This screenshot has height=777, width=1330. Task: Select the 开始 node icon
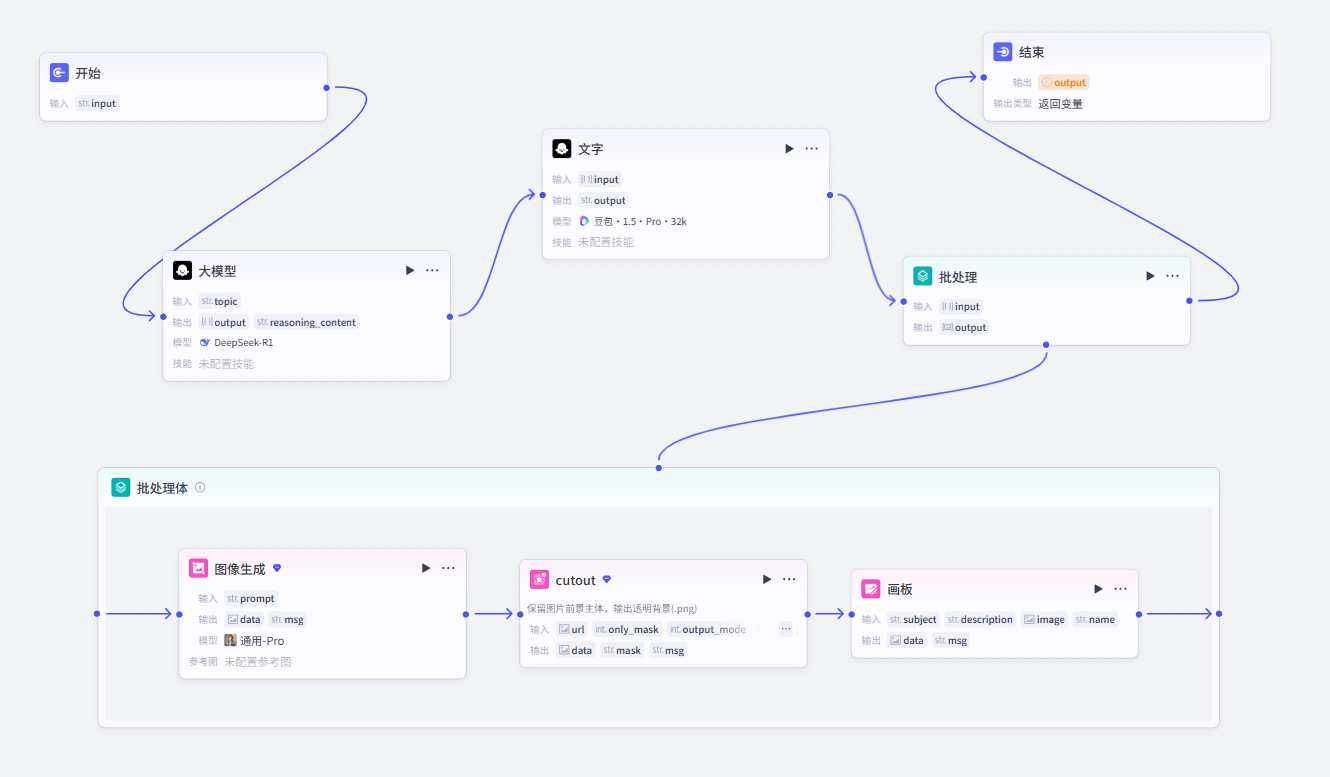(x=59, y=73)
